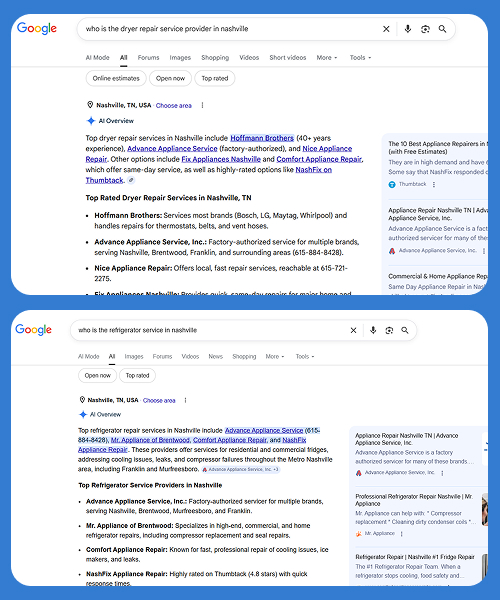The height and width of the screenshot is (600, 500).
Task: Open Shopping tab in refrigerator search
Action: [x=244, y=357]
